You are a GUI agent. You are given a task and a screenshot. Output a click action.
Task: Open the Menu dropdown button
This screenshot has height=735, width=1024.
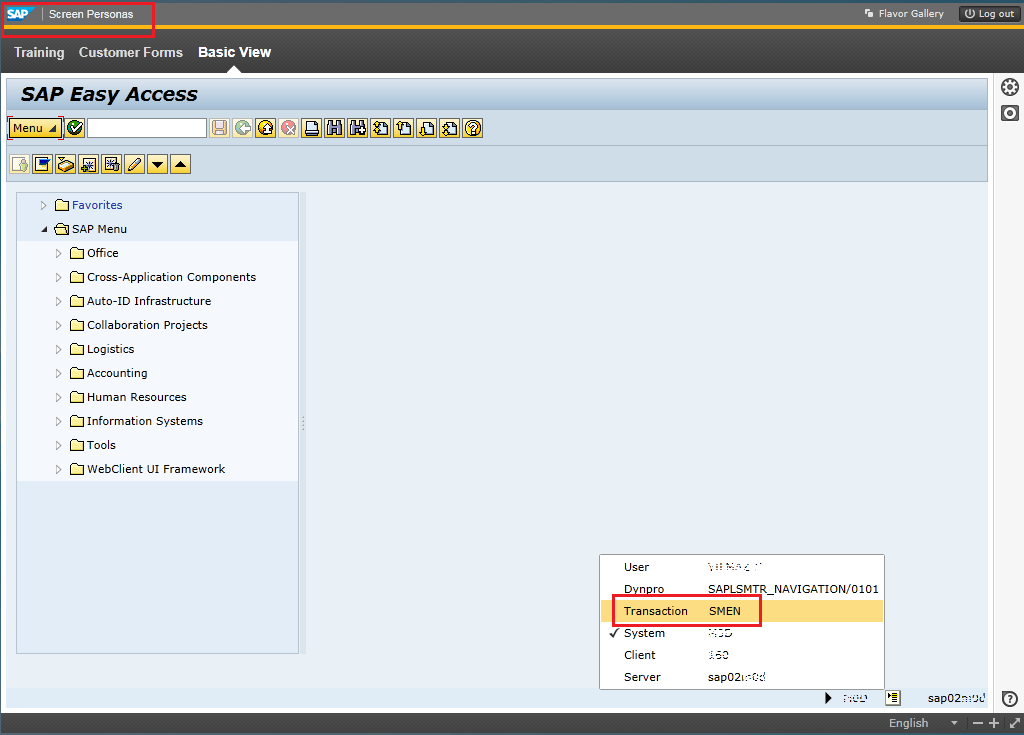click(x=35, y=128)
